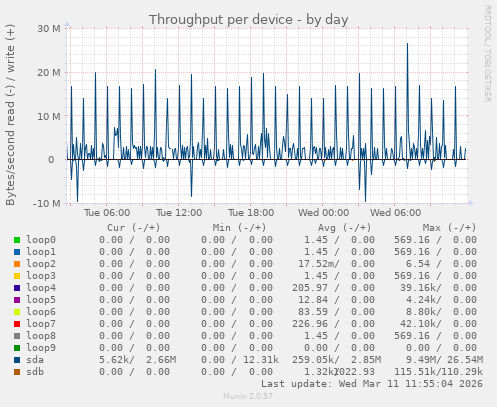Click the loop8 gray legend swatch

[x=17, y=336]
